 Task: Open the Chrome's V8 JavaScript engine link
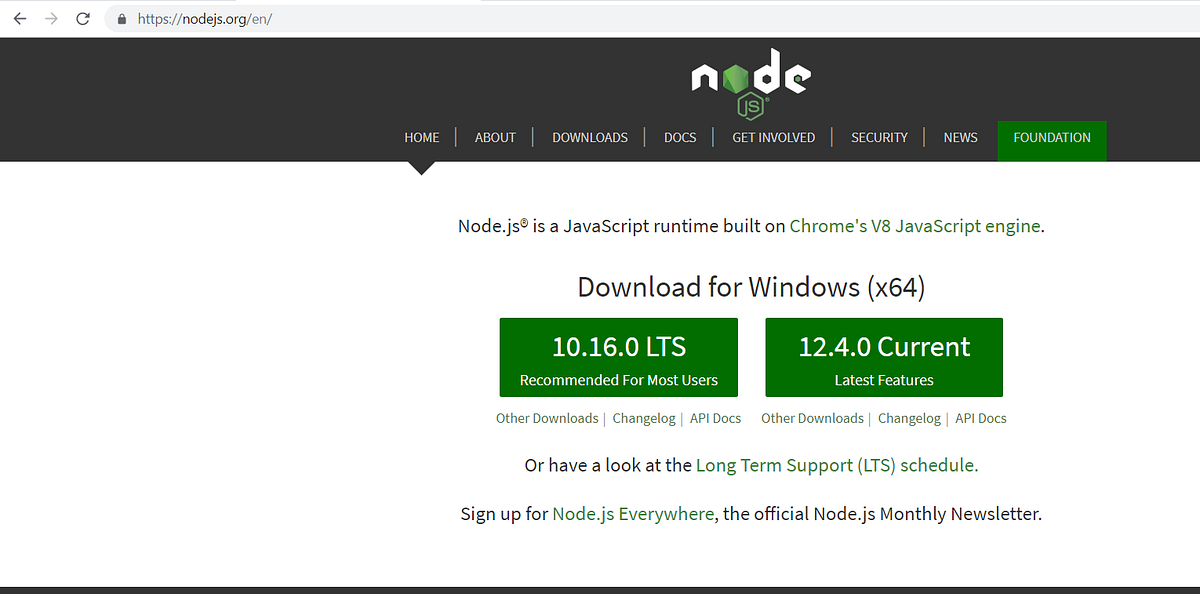click(914, 226)
